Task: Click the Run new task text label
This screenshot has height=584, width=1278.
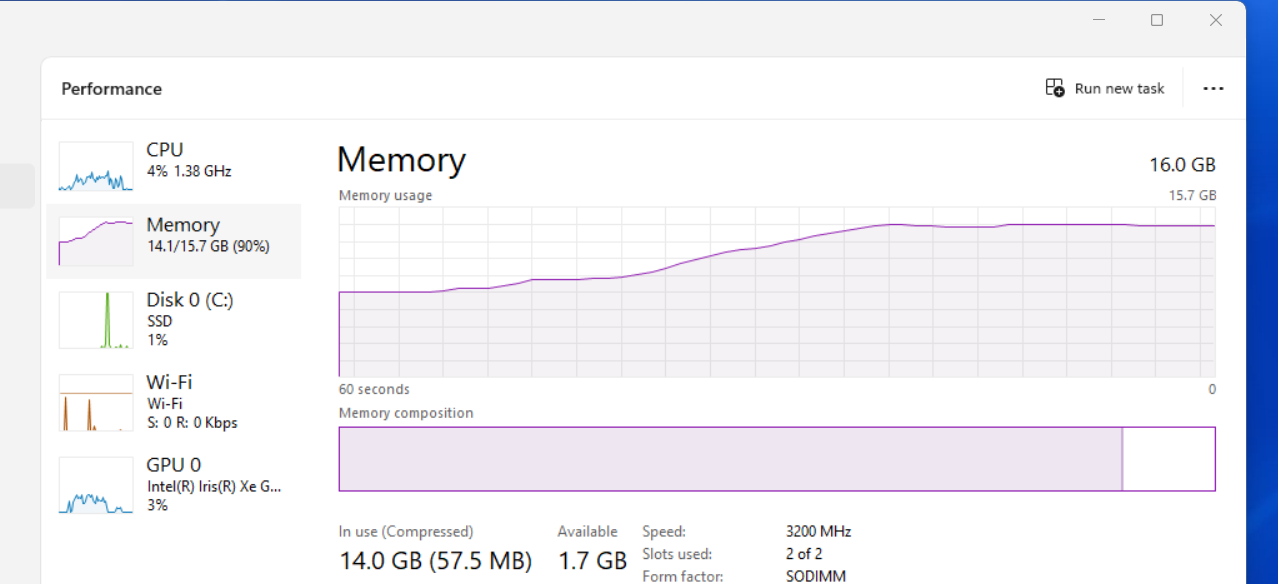Action: pyautogui.click(x=1119, y=89)
